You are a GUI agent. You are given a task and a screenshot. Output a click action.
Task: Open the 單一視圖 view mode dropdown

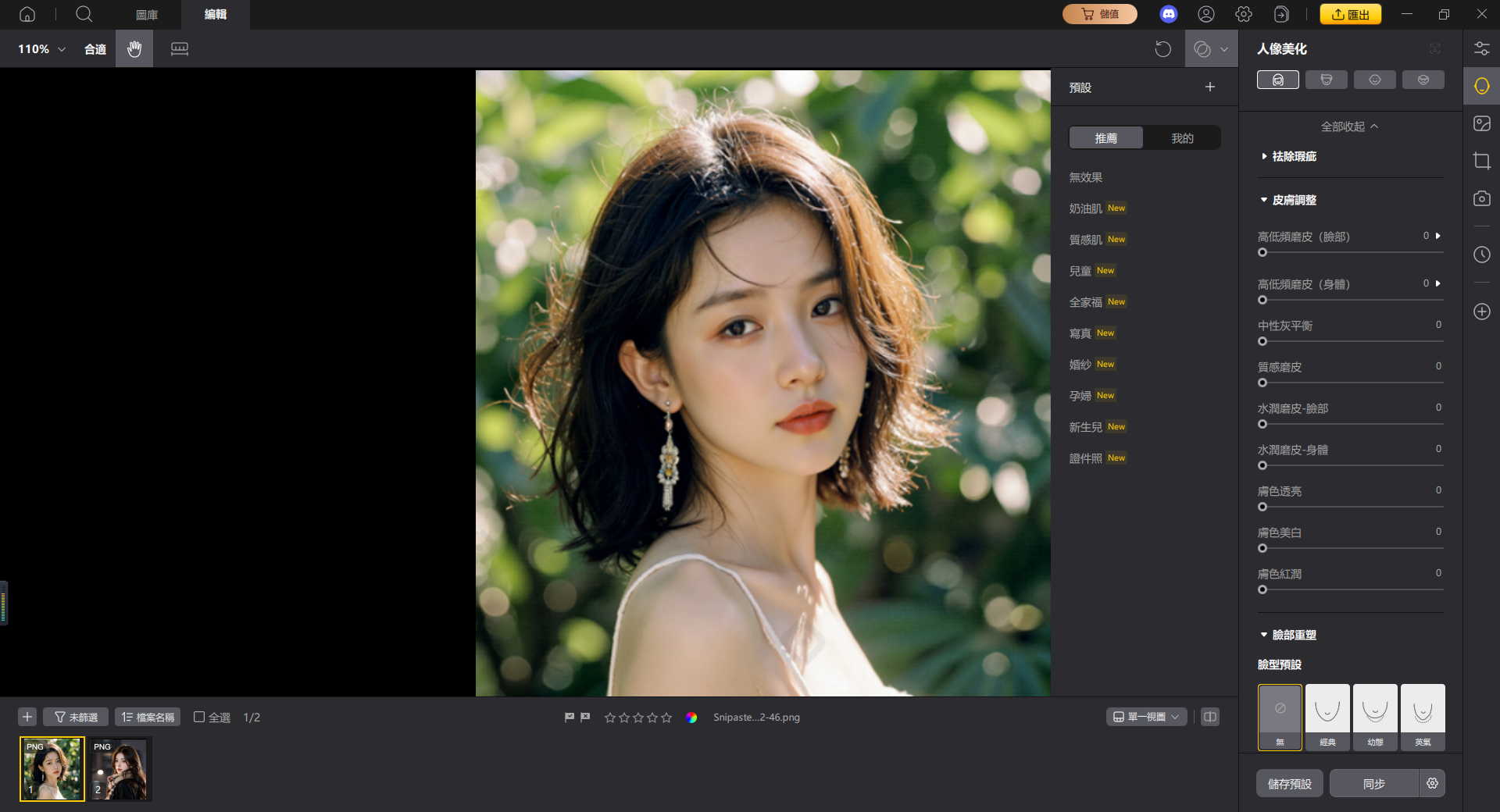point(1146,717)
